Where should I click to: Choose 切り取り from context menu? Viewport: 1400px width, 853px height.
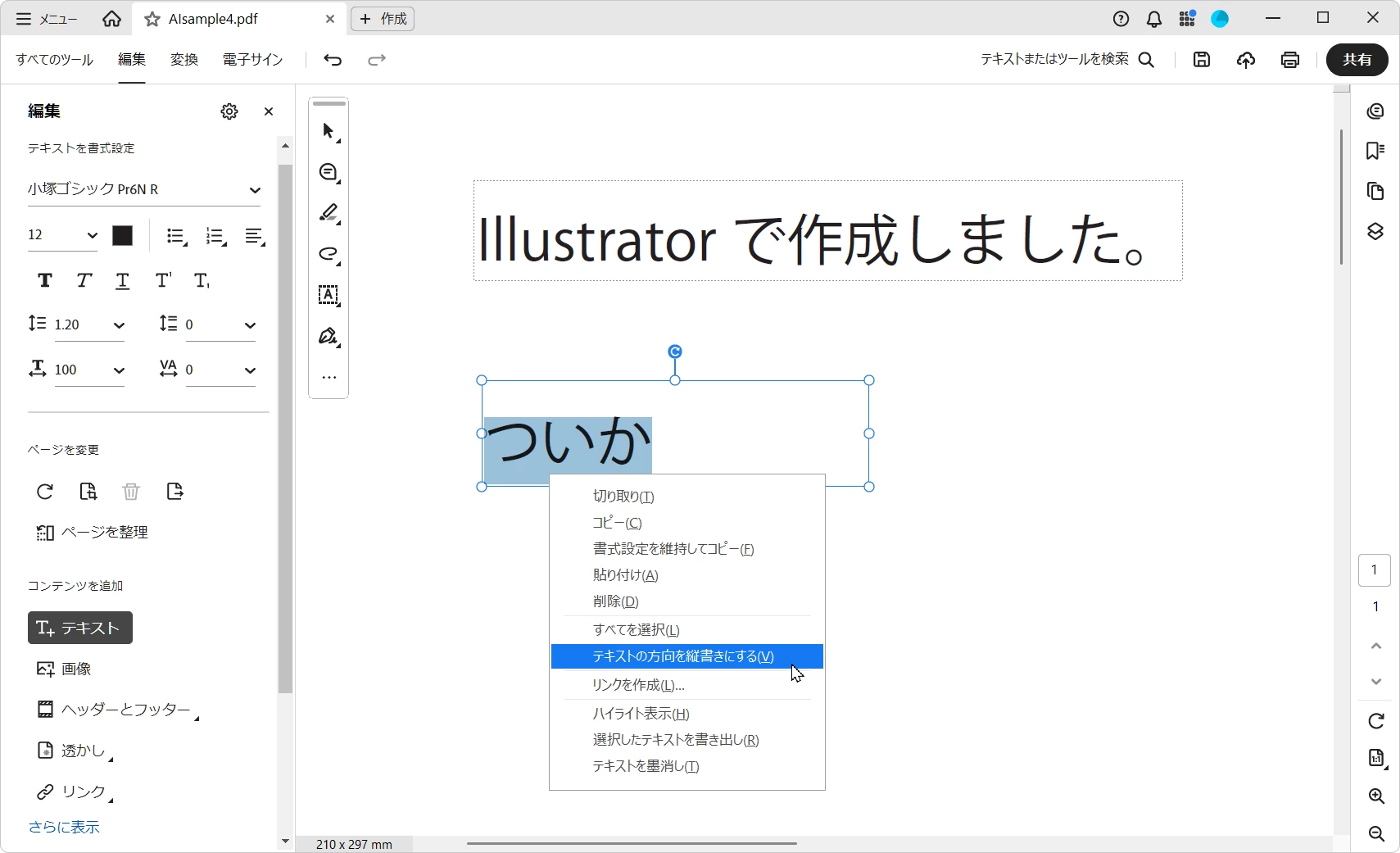(686, 497)
